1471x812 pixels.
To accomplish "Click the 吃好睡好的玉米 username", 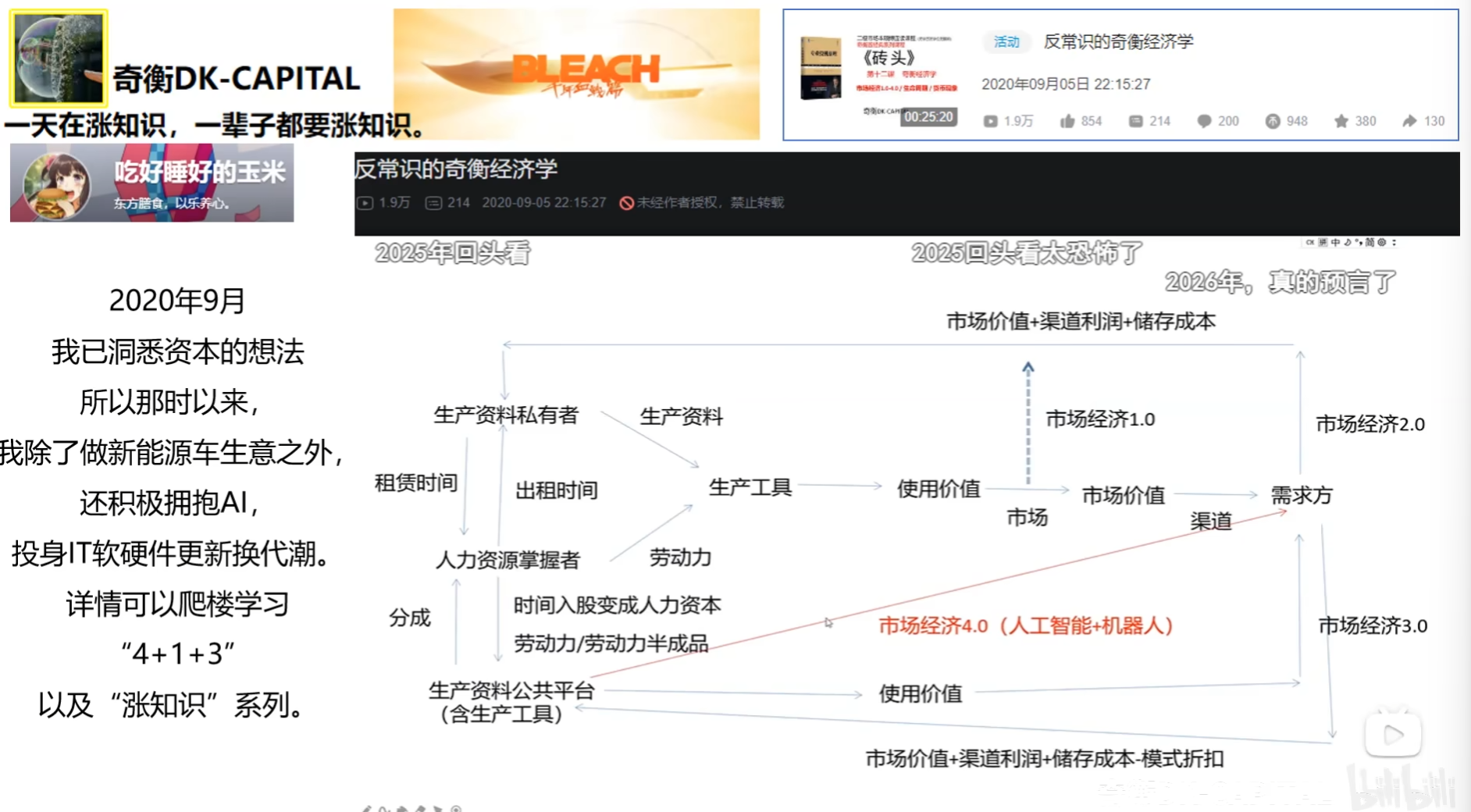I will (x=200, y=172).
